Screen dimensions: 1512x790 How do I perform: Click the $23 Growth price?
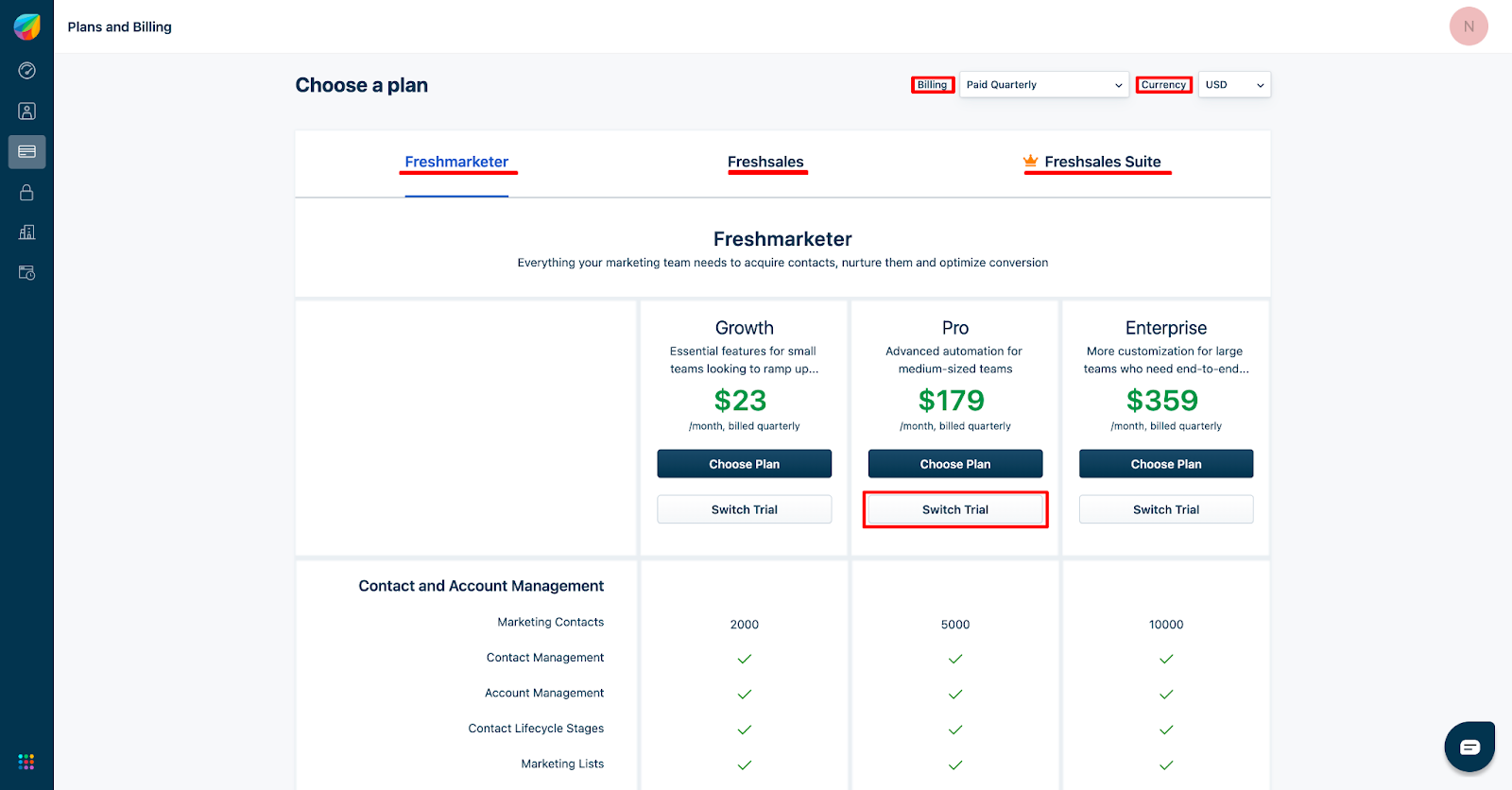point(741,401)
